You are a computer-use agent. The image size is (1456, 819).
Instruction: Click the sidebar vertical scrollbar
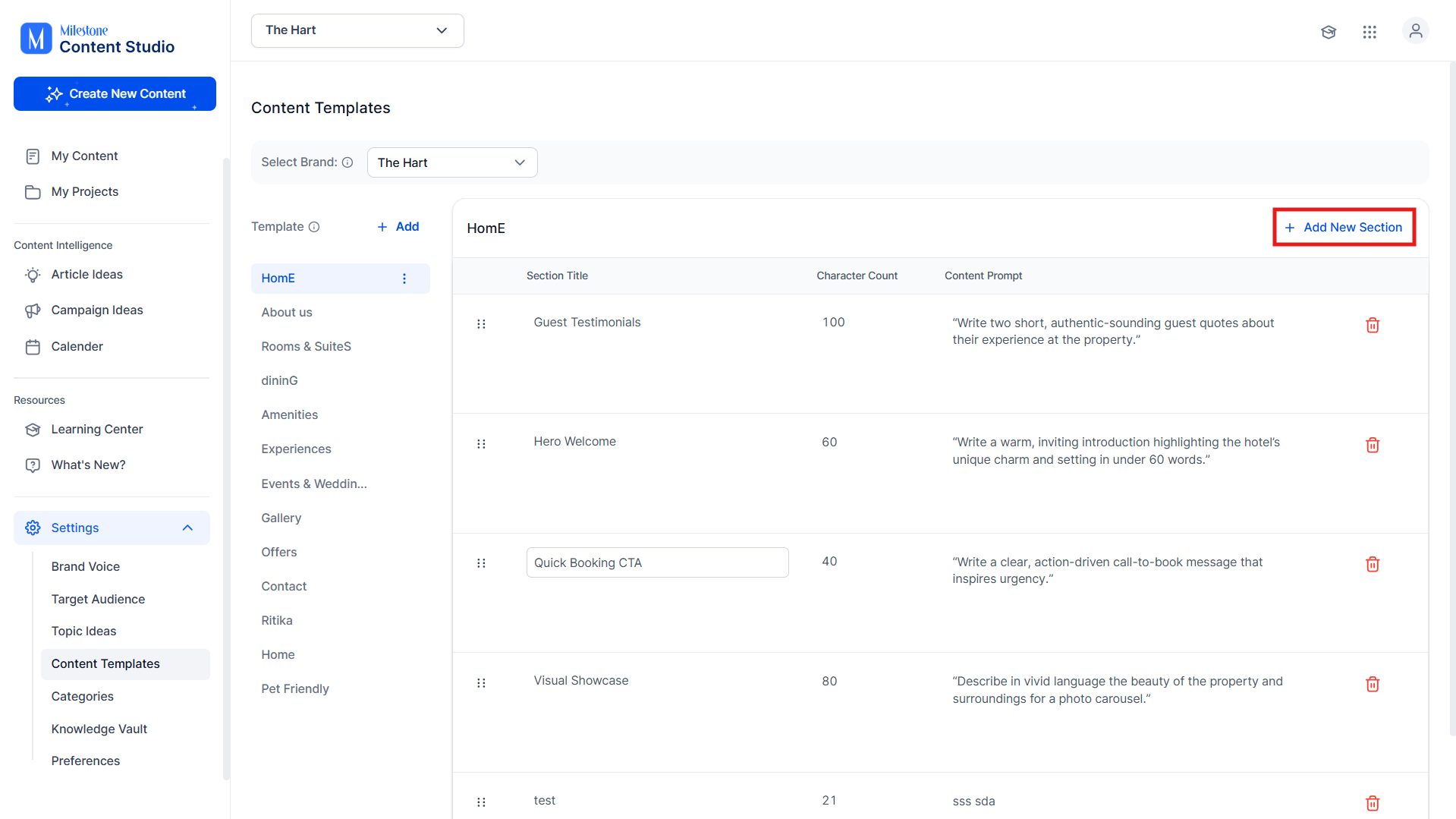pyautogui.click(x=226, y=468)
